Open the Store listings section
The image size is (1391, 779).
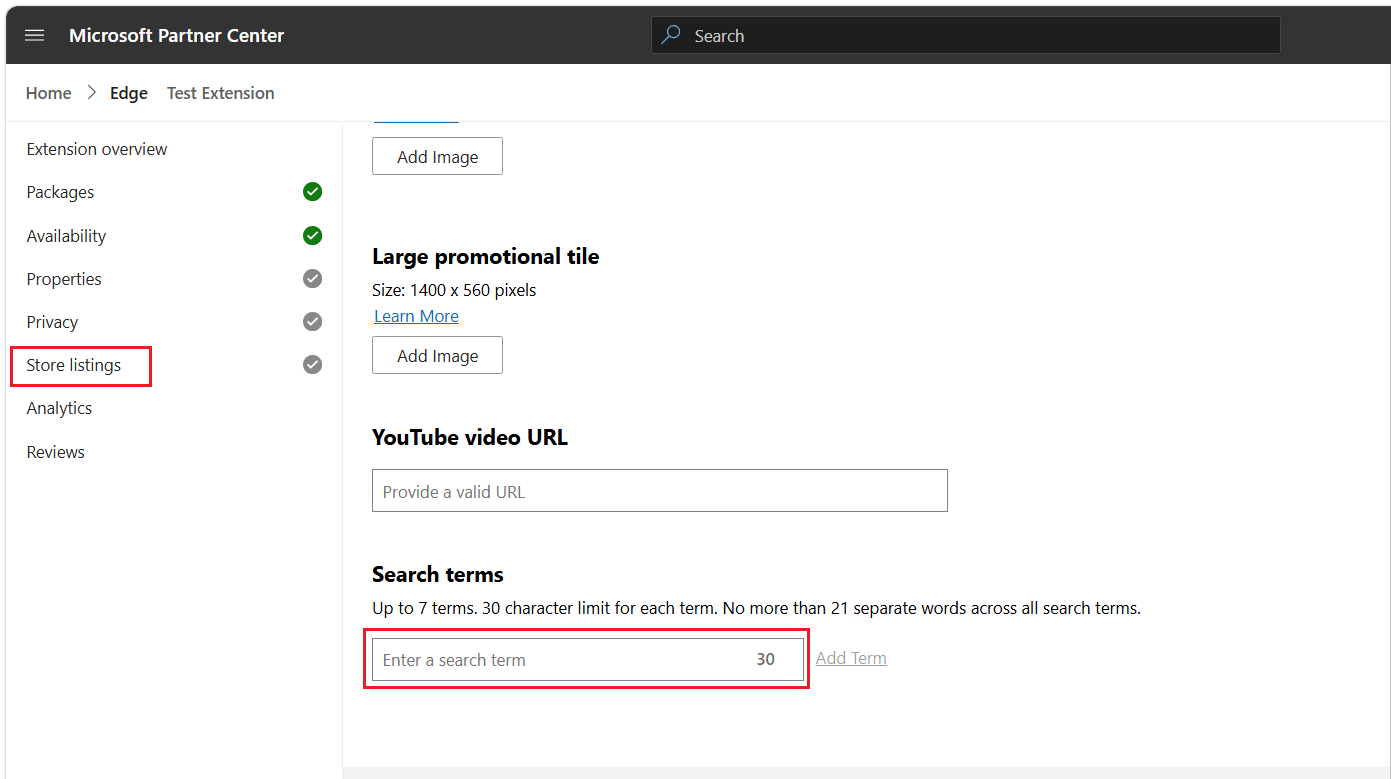(74, 365)
